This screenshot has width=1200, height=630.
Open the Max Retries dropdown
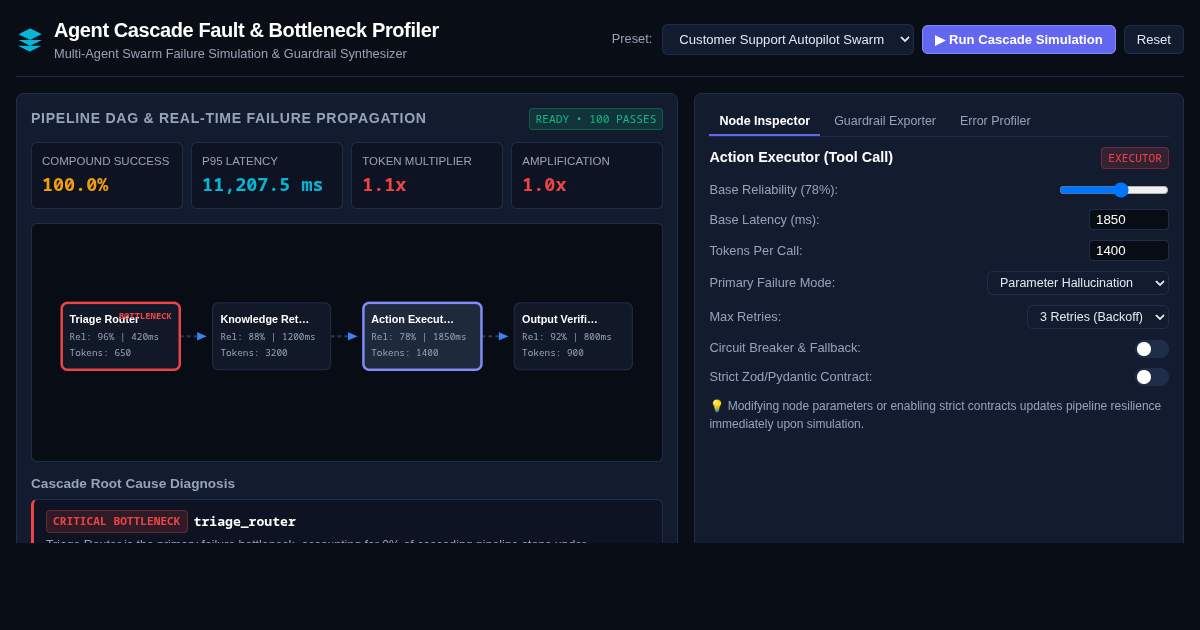point(1098,317)
